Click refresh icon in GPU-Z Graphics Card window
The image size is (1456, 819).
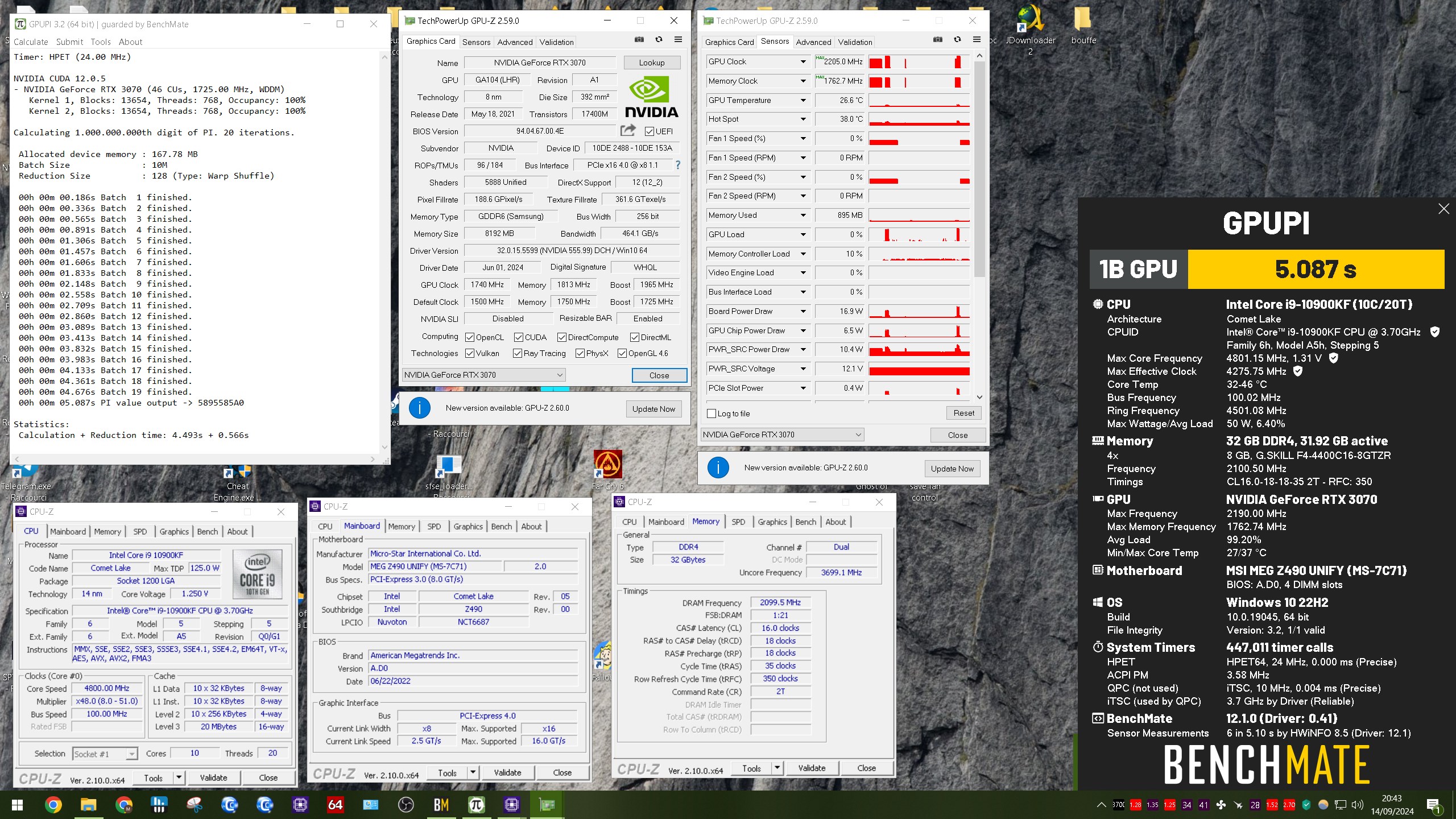point(659,40)
